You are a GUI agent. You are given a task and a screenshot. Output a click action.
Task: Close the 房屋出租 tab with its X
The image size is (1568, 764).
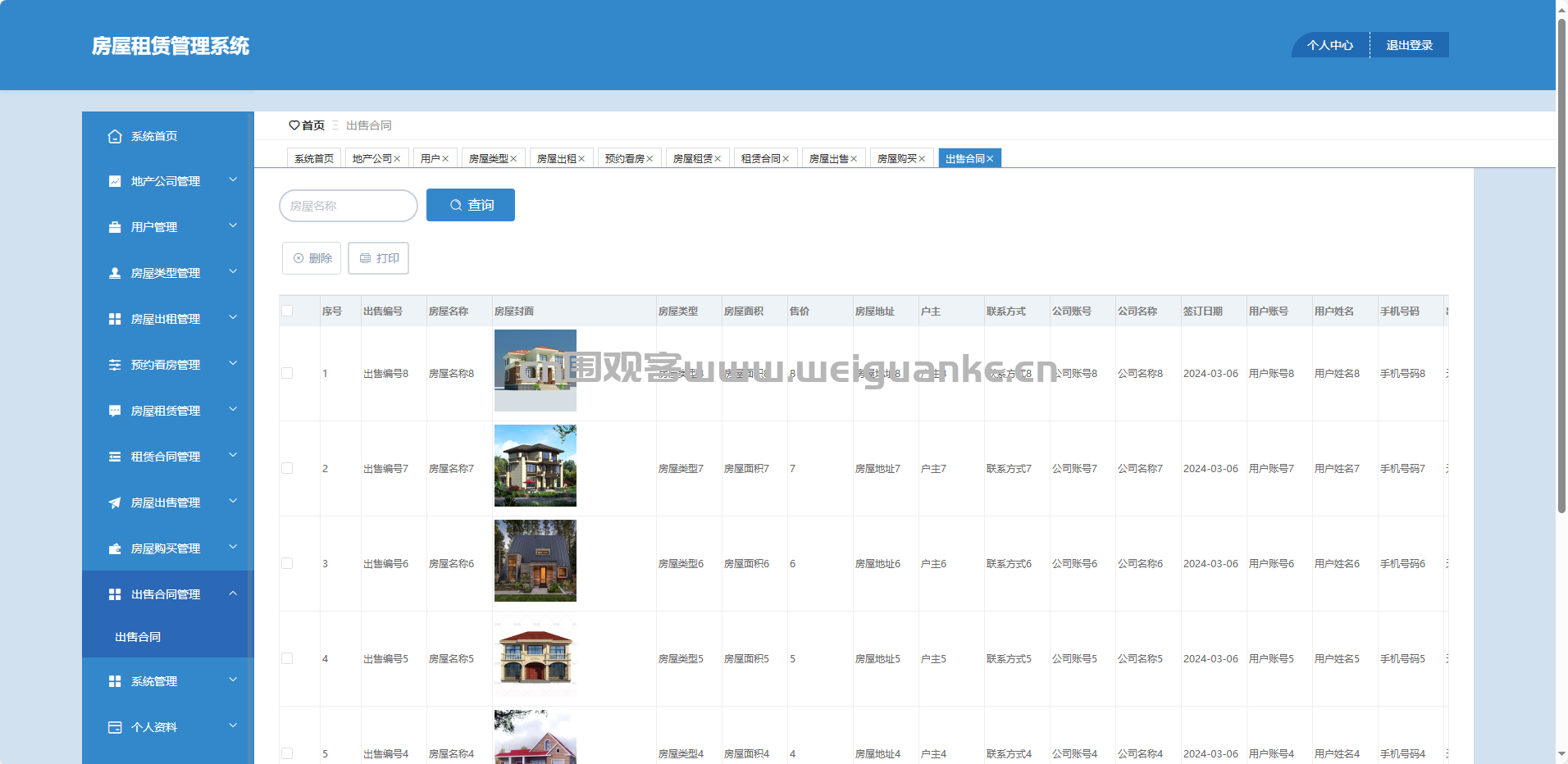(x=581, y=159)
